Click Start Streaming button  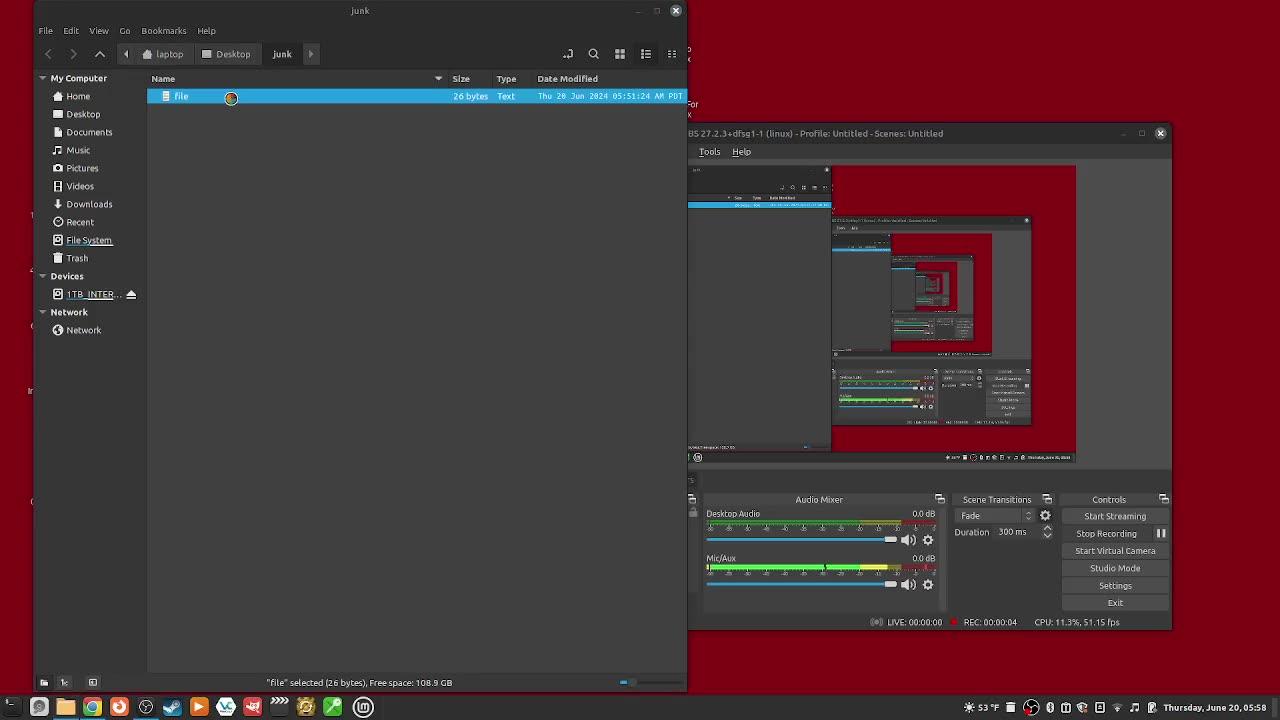click(x=1115, y=516)
